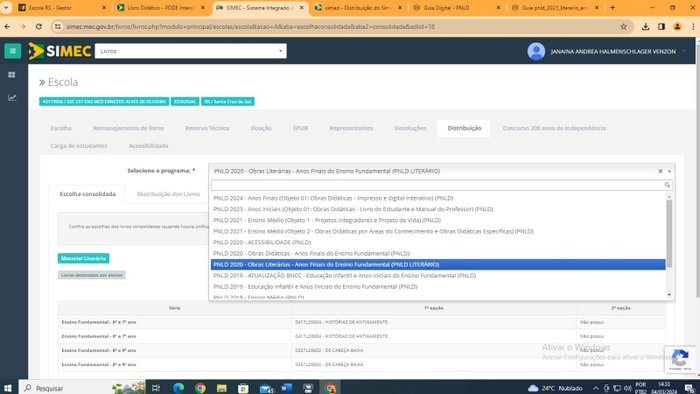Open the EPUB tab
The image size is (700, 394).
[300, 128]
